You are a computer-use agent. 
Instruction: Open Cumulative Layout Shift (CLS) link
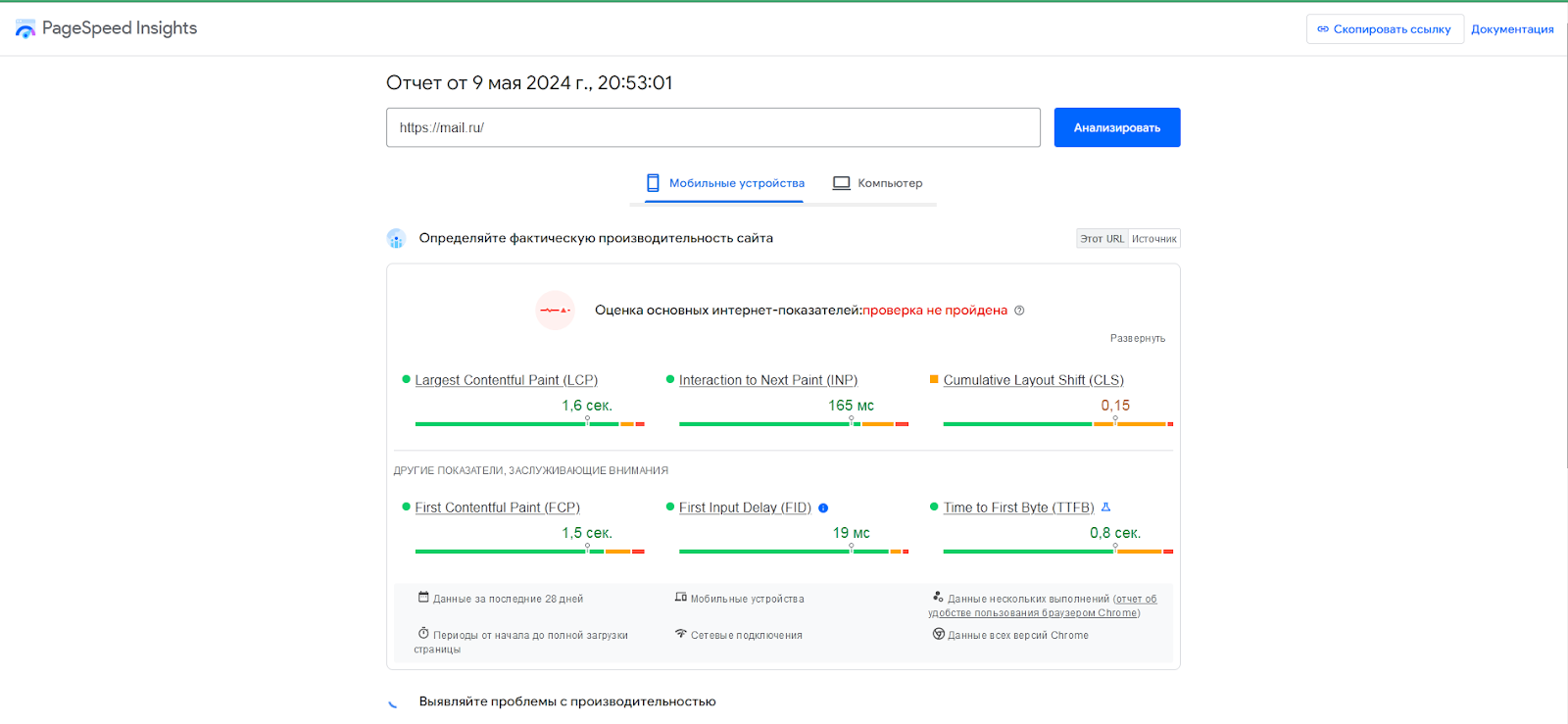[1033, 380]
